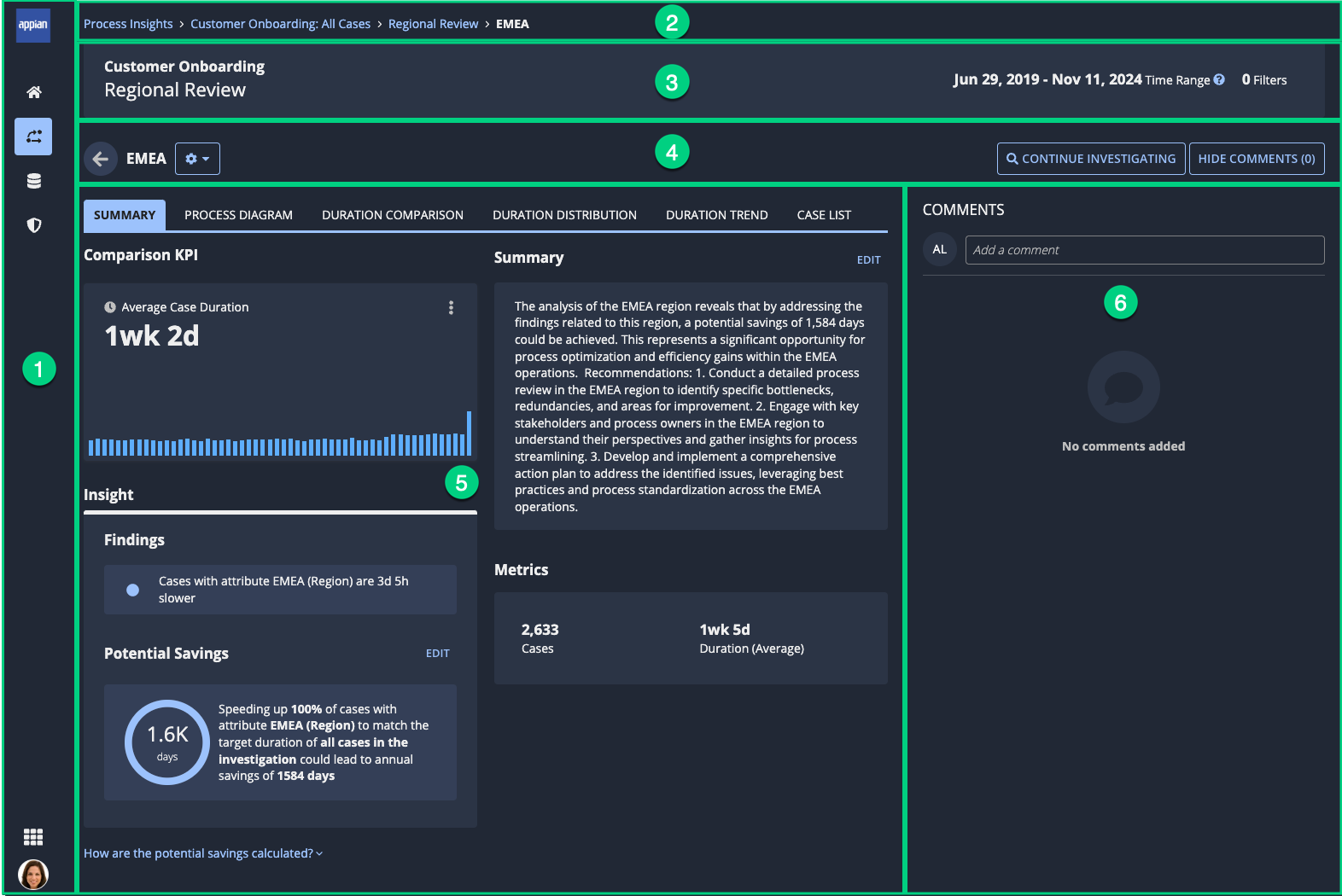Go back using the arrow next to EMEA

click(101, 159)
